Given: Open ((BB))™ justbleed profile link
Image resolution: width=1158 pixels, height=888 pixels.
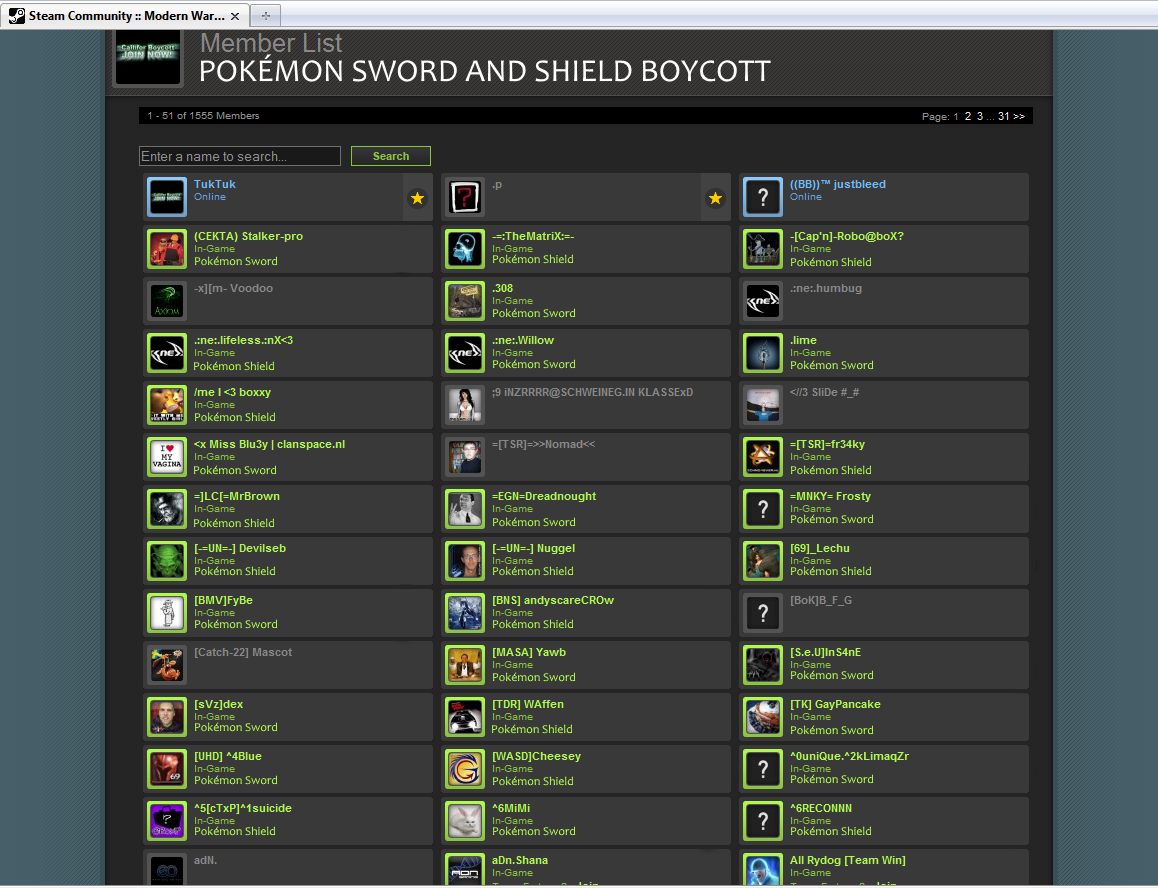Looking at the screenshot, I should [837, 184].
